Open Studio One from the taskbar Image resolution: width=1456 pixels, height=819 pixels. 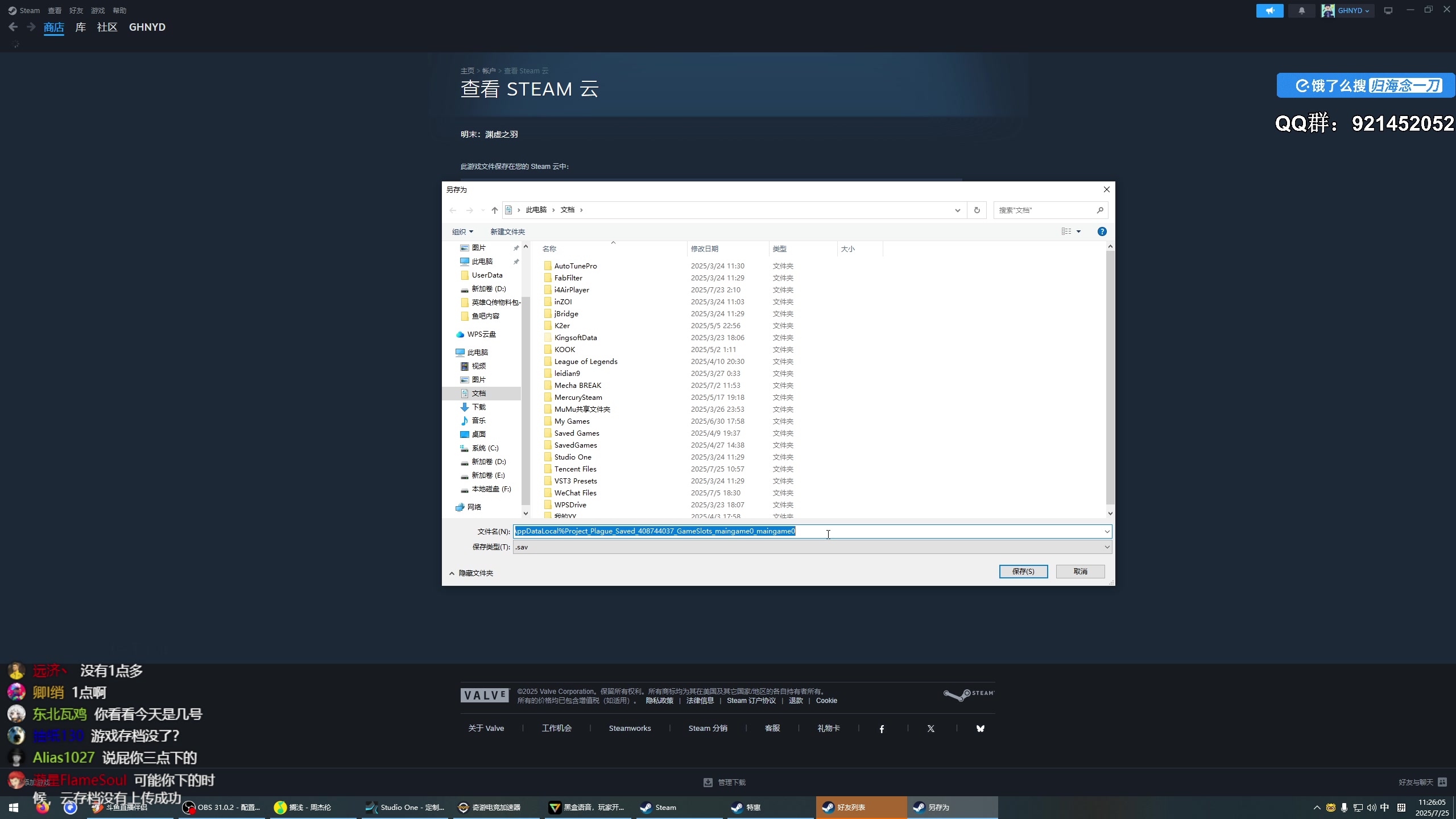405,808
